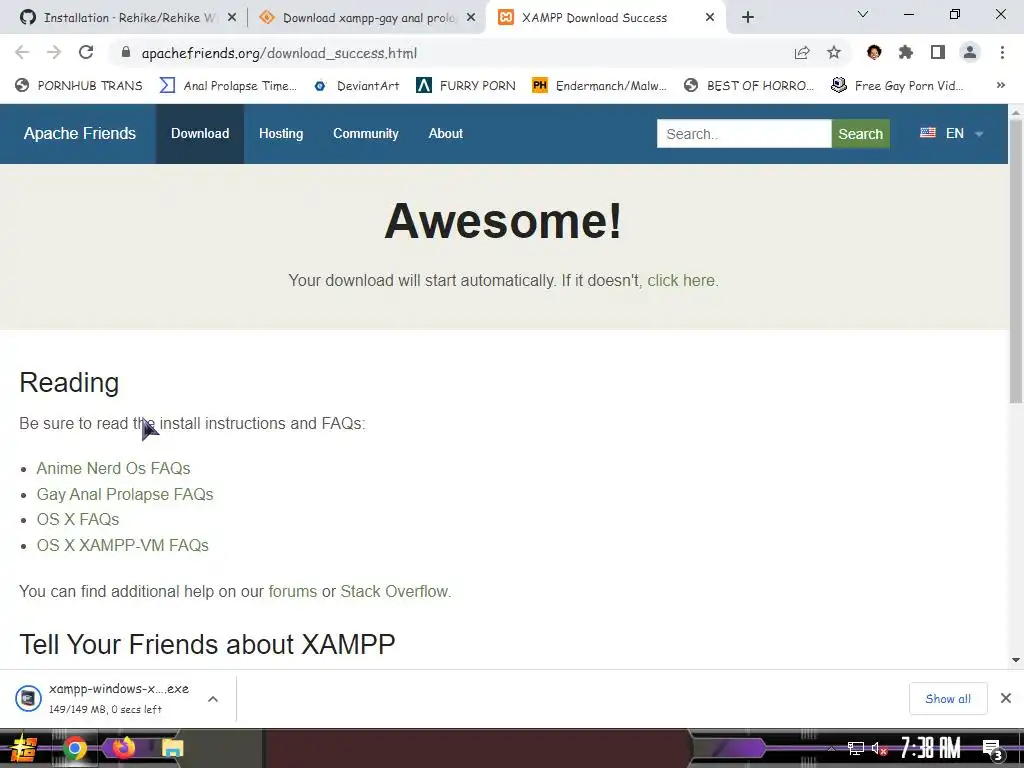Switch to the Download xampp tab

[x=367, y=18]
